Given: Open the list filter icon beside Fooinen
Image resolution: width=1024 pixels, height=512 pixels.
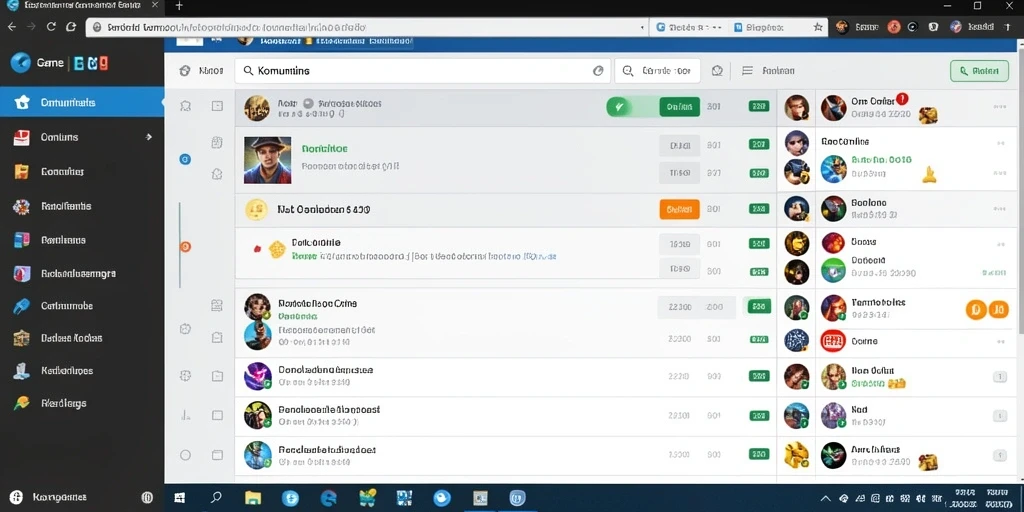Looking at the screenshot, I should (748, 71).
